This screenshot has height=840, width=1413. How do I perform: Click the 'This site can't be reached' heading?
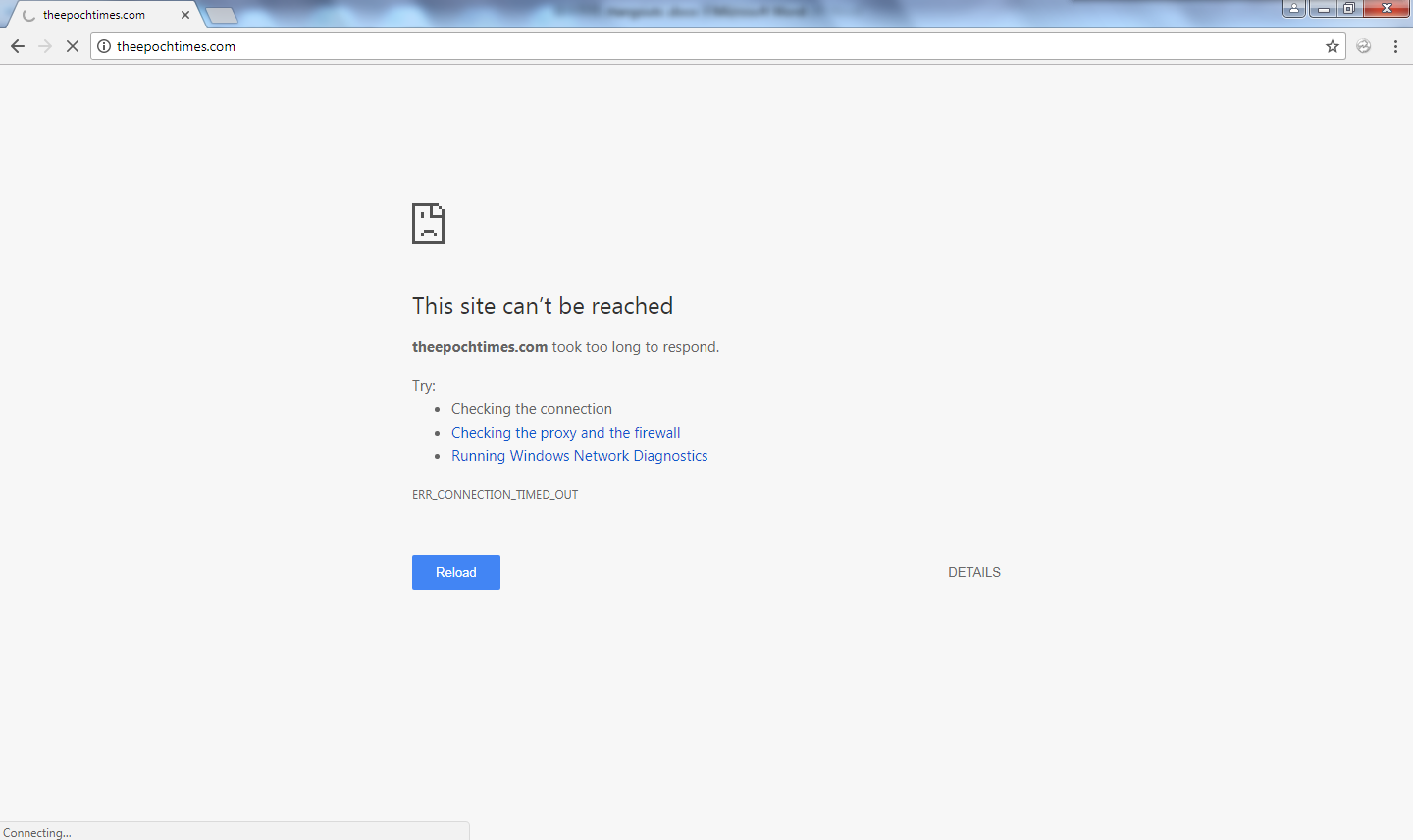pos(543,306)
